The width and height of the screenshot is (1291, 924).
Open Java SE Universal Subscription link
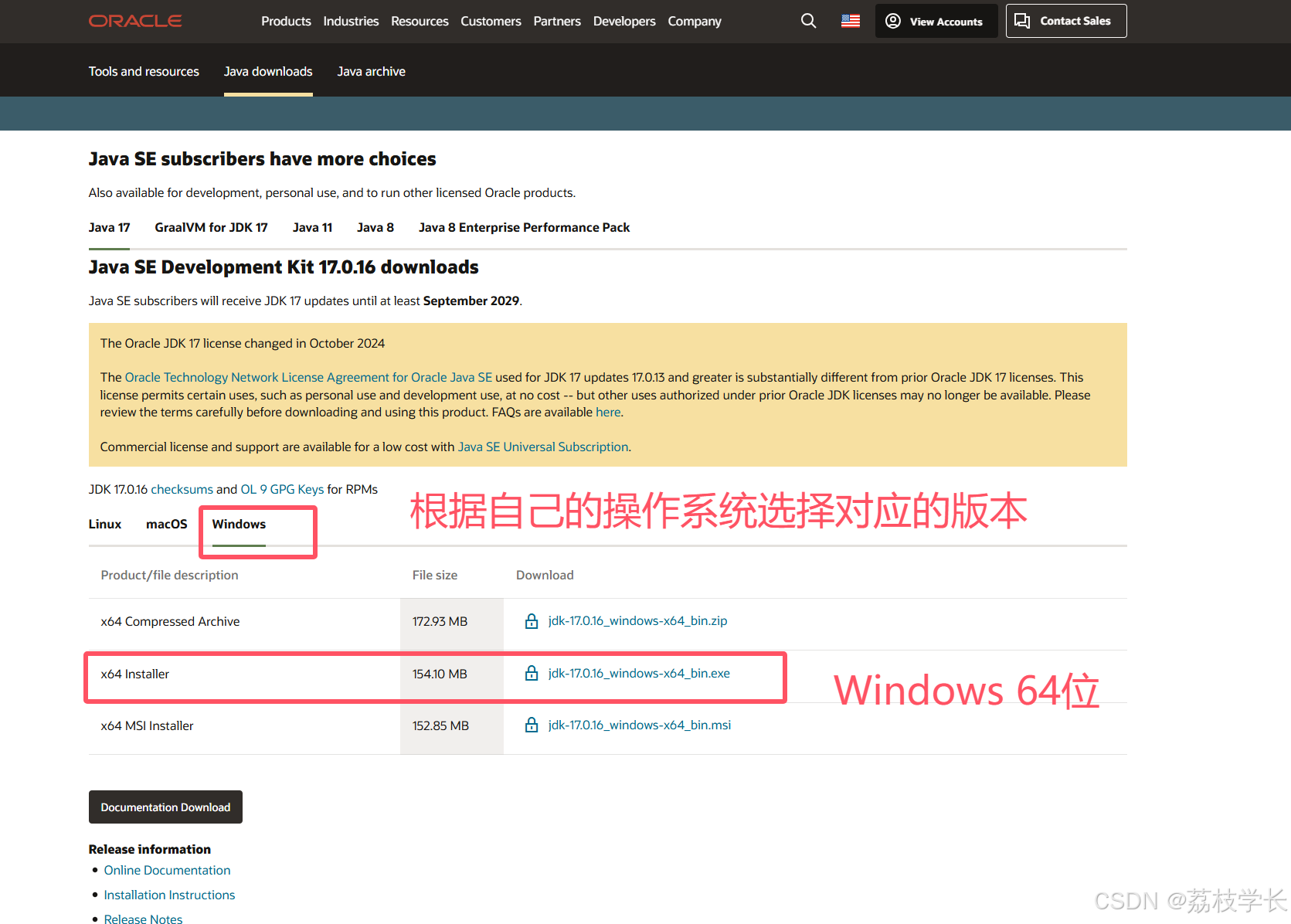(x=543, y=447)
